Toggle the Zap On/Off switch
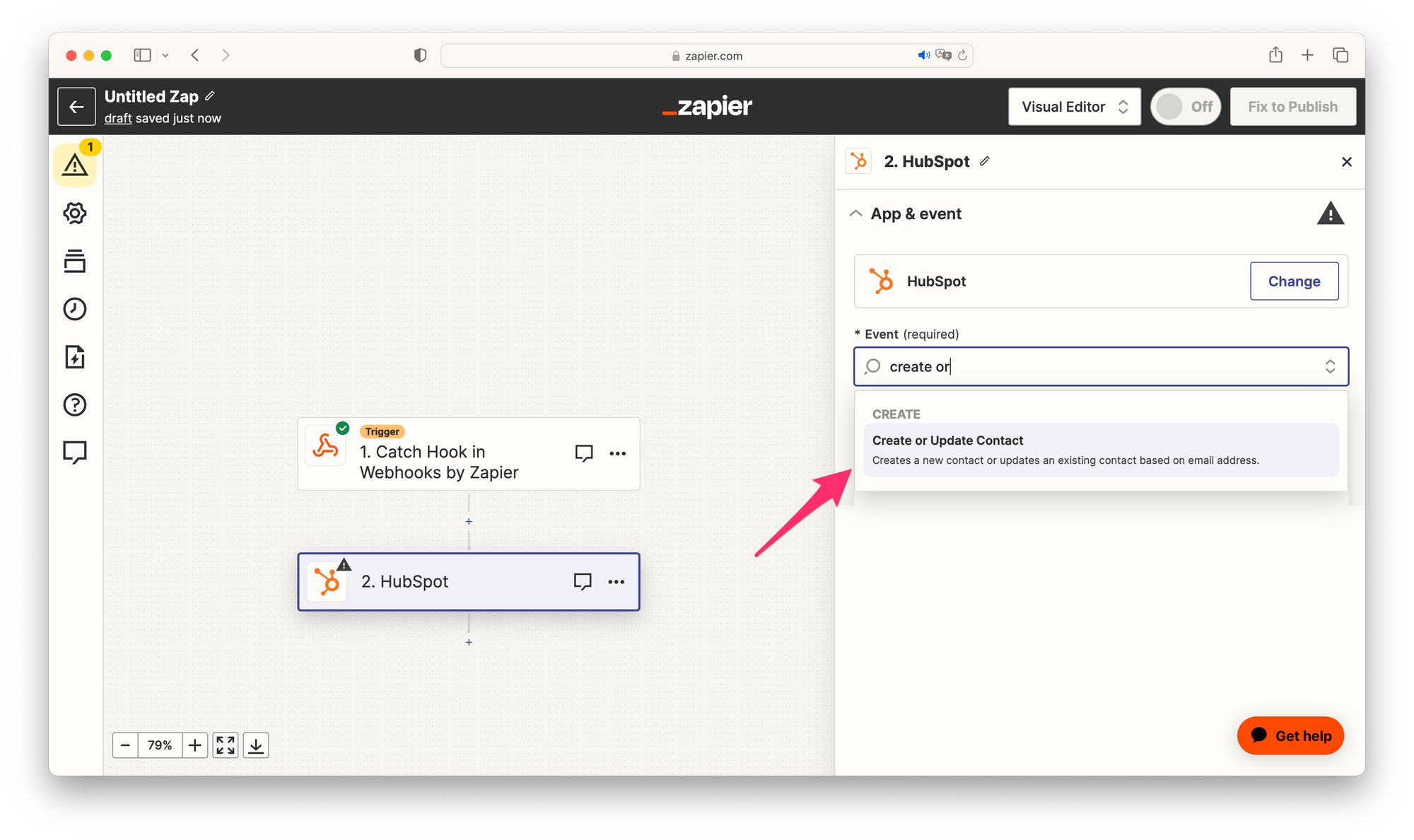 pyautogui.click(x=1186, y=107)
